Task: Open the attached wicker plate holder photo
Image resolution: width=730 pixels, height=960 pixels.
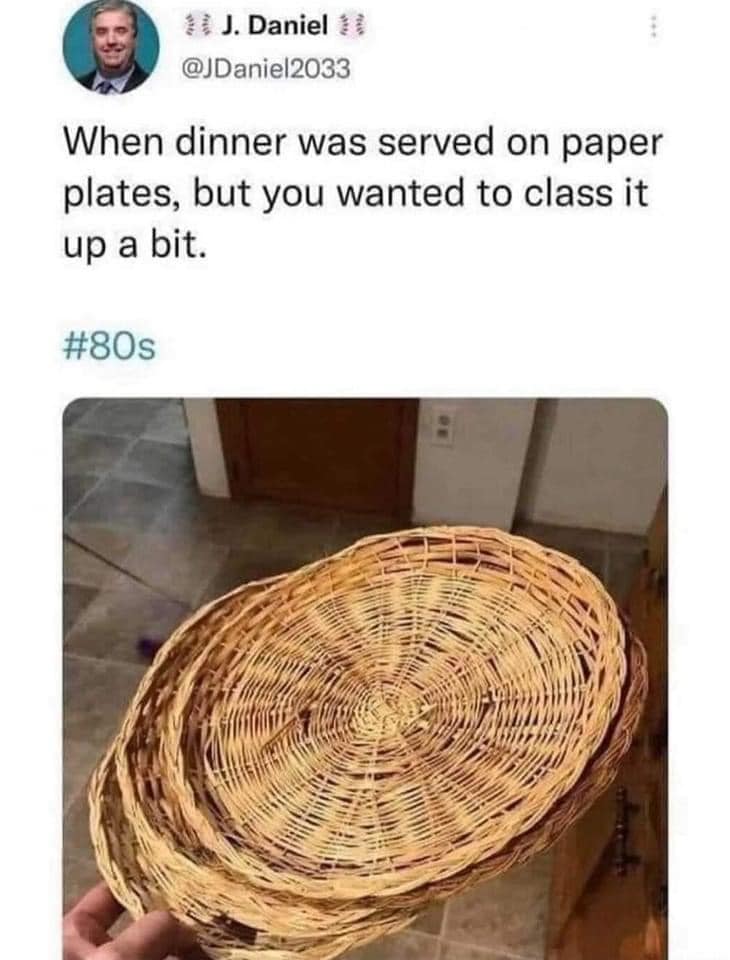Action: [365, 678]
